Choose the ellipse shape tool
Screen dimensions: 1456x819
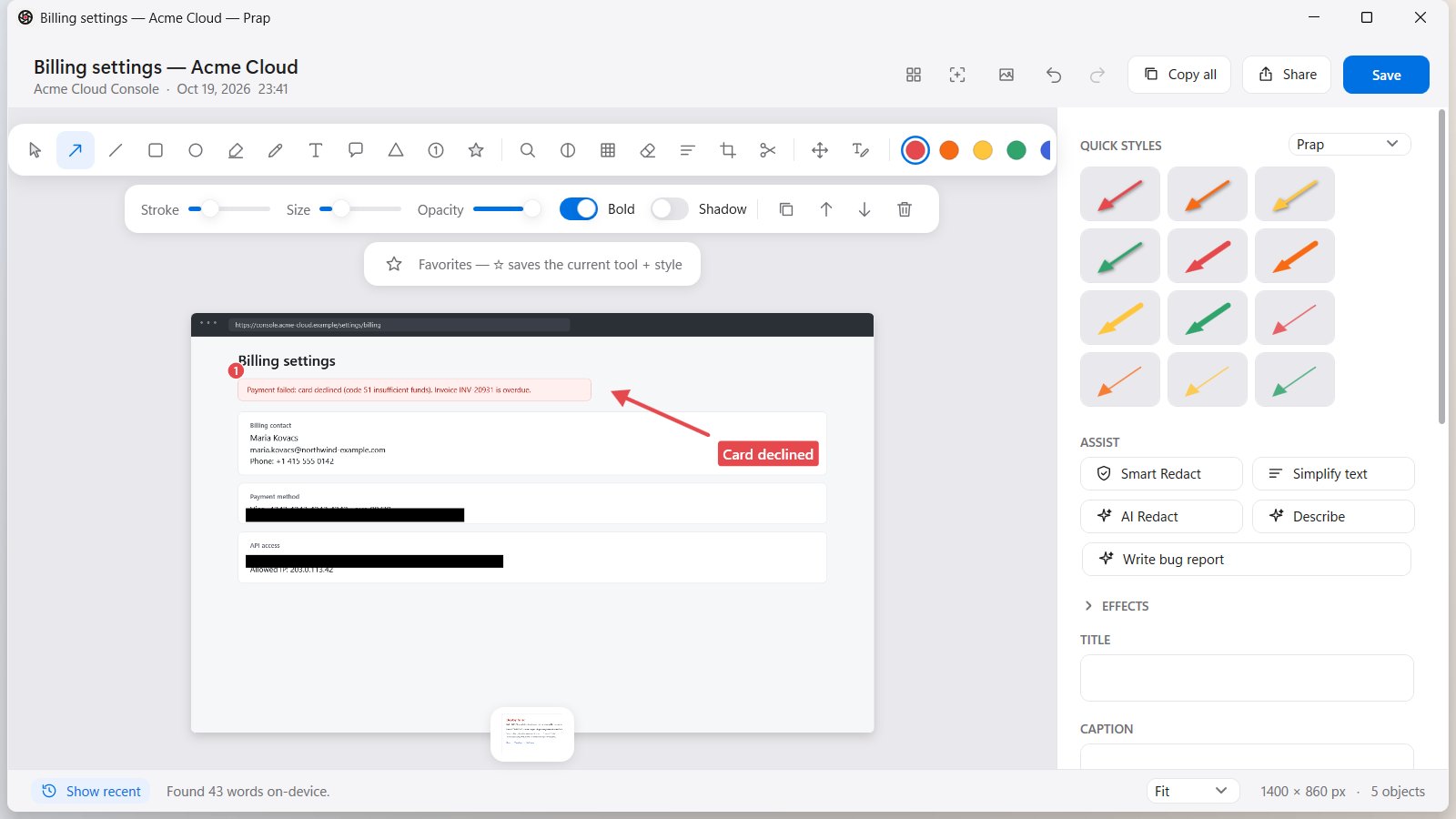coord(196,150)
